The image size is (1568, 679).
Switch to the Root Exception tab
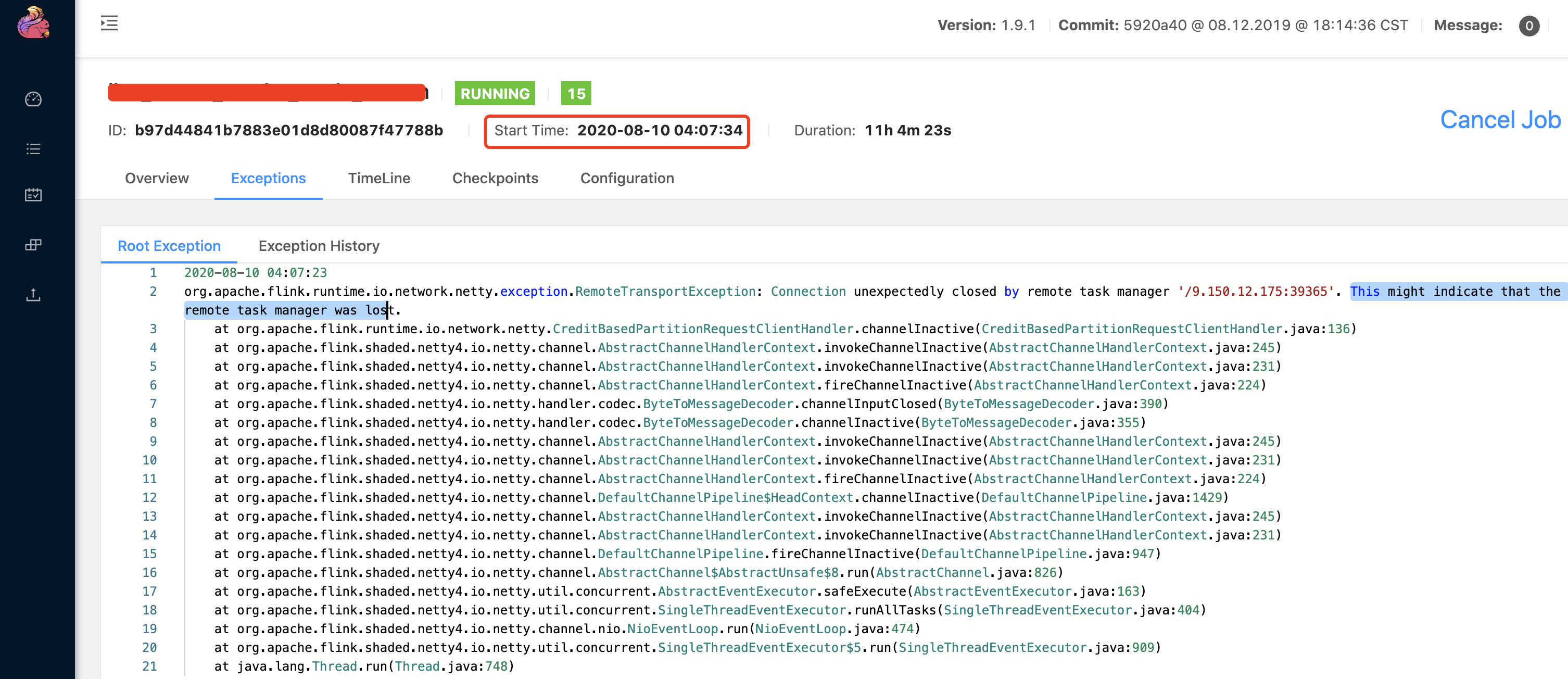click(x=170, y=246)
